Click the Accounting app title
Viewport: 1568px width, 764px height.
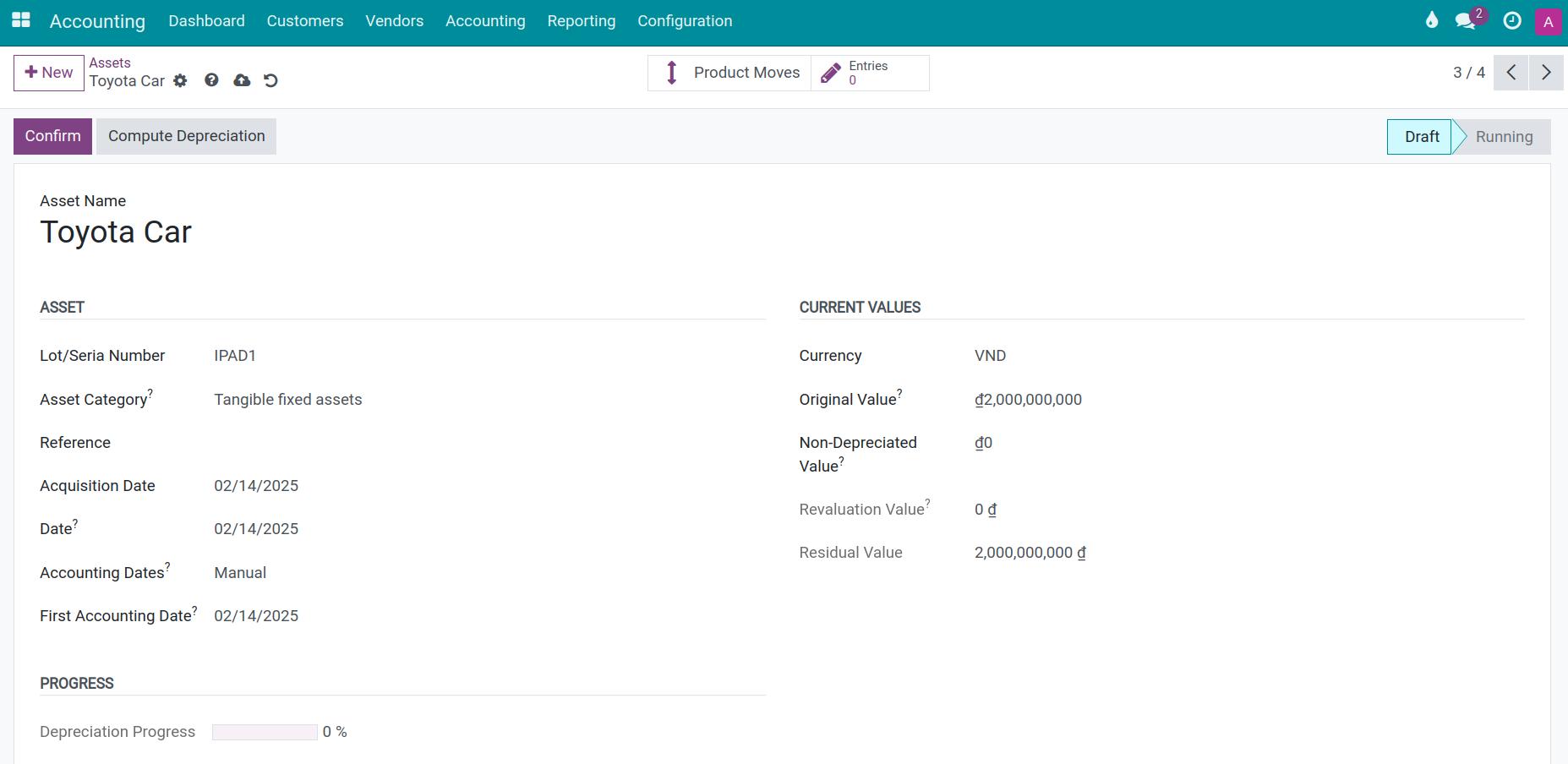(97, 21)
